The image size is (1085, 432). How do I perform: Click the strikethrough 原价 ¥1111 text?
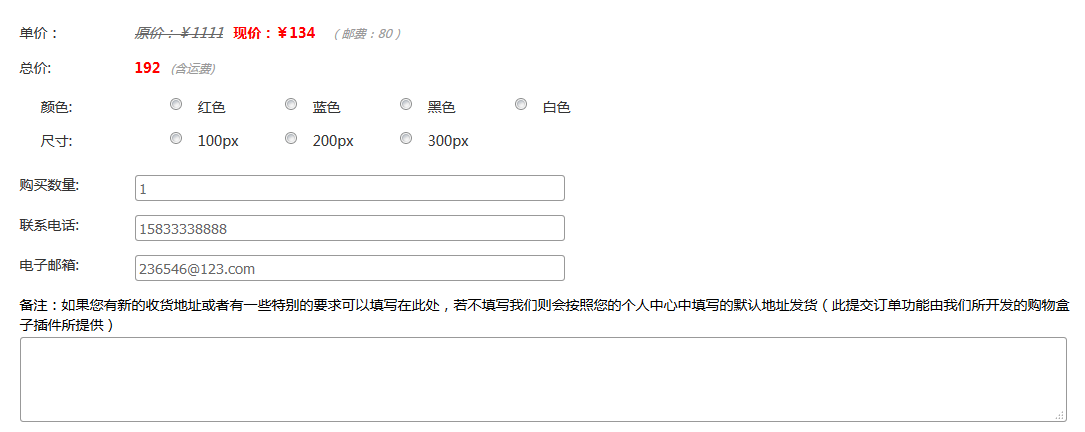click(179, 33)
